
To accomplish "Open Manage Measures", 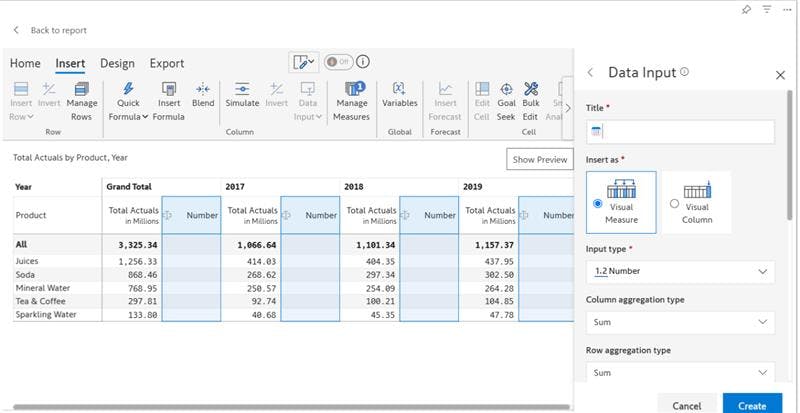I will (x=352, y=90).
